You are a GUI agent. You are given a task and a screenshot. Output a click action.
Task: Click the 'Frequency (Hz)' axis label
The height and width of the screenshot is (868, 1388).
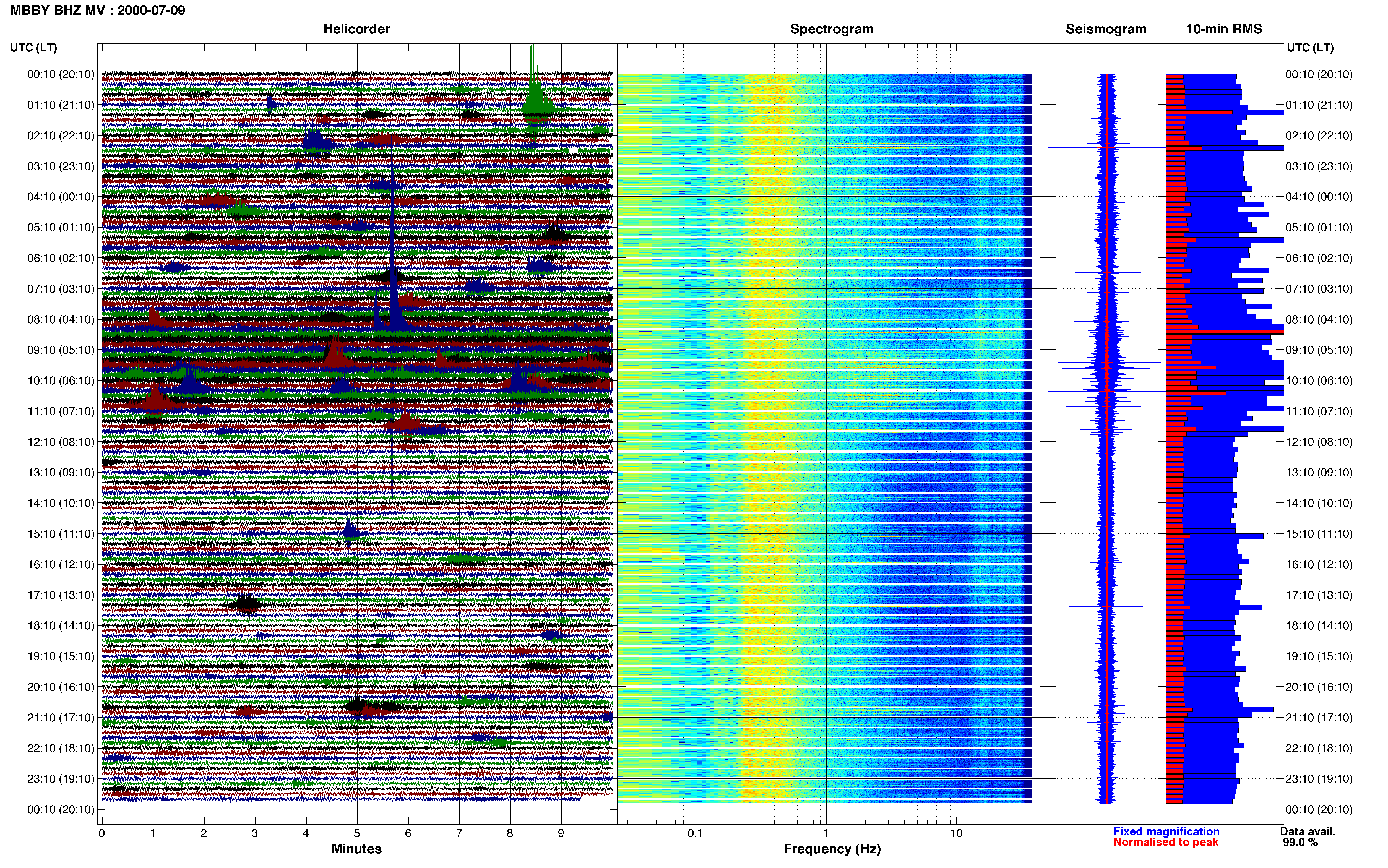(832, 849)
